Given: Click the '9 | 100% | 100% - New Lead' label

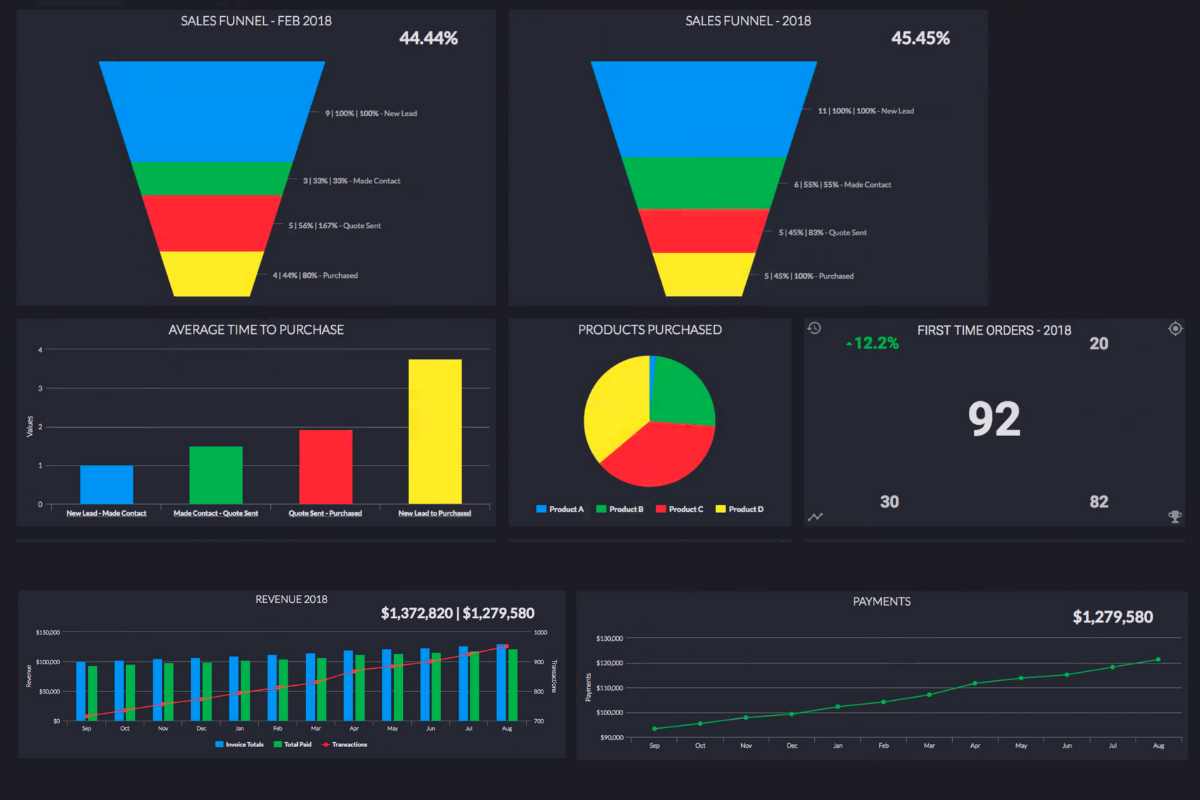Looking at the screenshot, I should point(371,114).
